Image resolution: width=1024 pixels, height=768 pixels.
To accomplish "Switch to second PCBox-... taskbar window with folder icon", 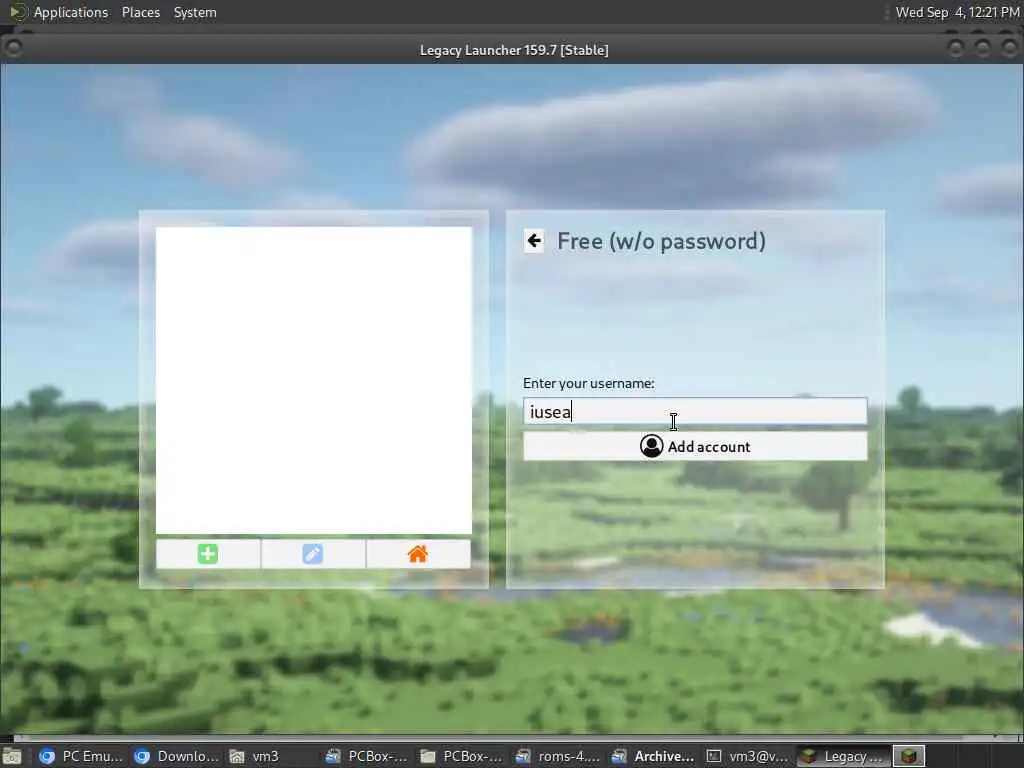I will [x=461, y=756].
